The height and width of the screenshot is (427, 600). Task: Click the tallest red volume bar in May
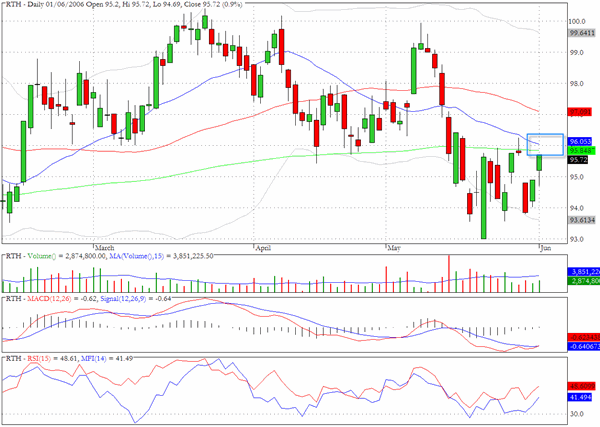click(449, 274)
